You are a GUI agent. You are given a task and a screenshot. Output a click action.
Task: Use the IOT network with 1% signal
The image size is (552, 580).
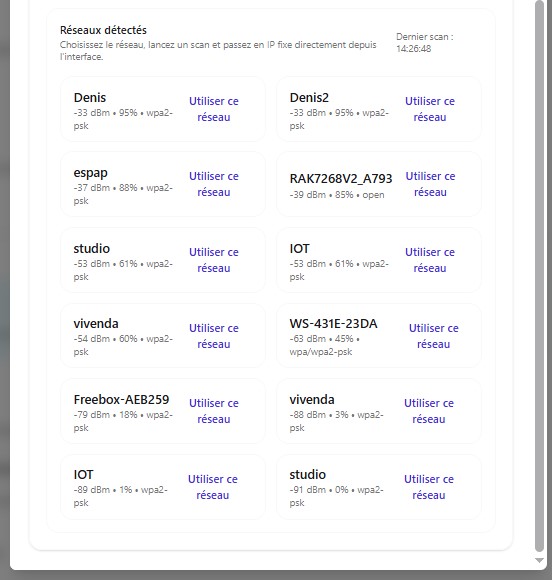[x=213, y=487]
